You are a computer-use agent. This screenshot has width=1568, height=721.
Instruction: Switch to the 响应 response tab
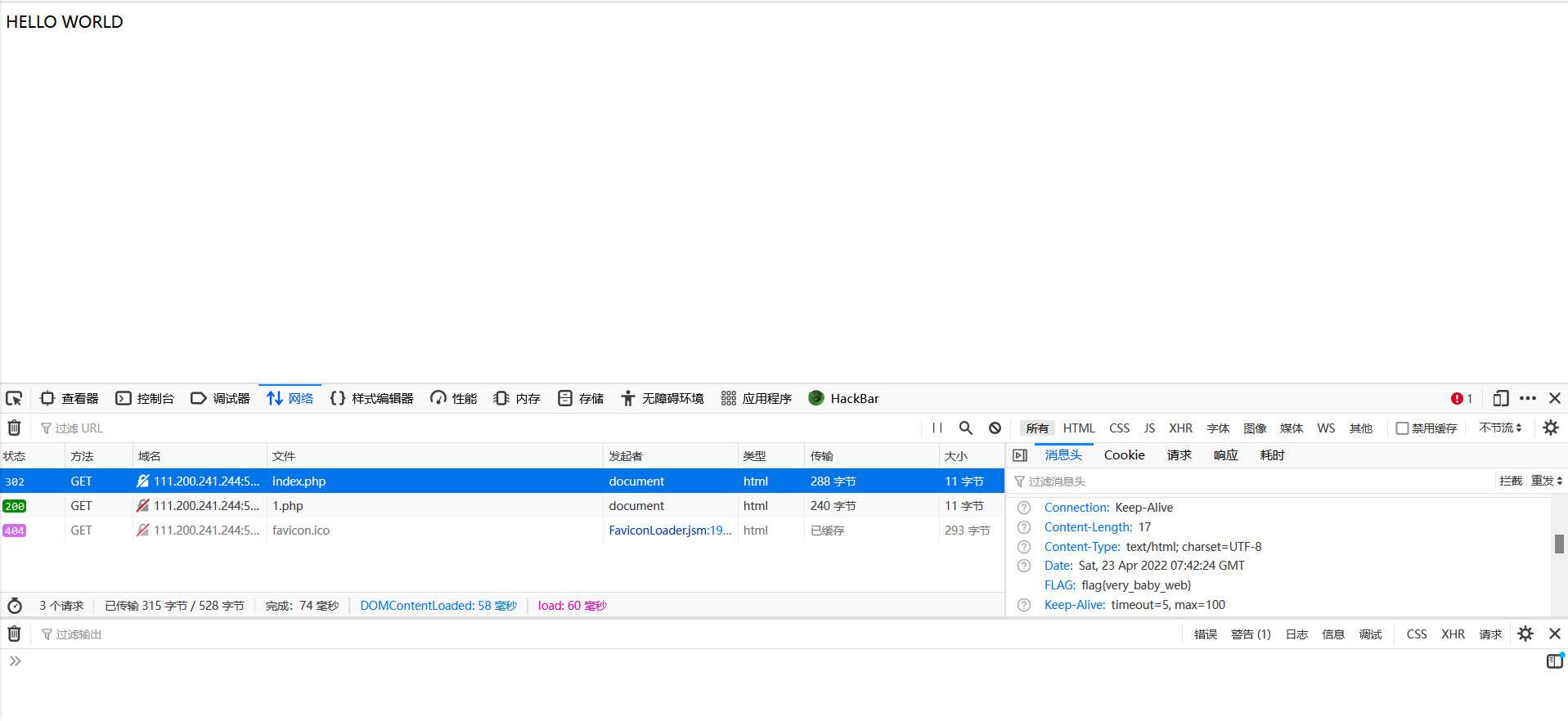pos(1225,455)
